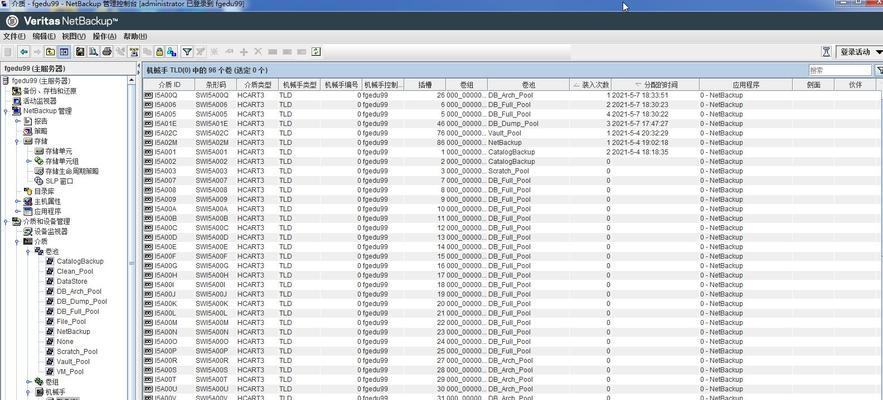This screenshot has width=883, height=400.
Task: Sort by 介质 ID column header
Action: click(169, 85)
